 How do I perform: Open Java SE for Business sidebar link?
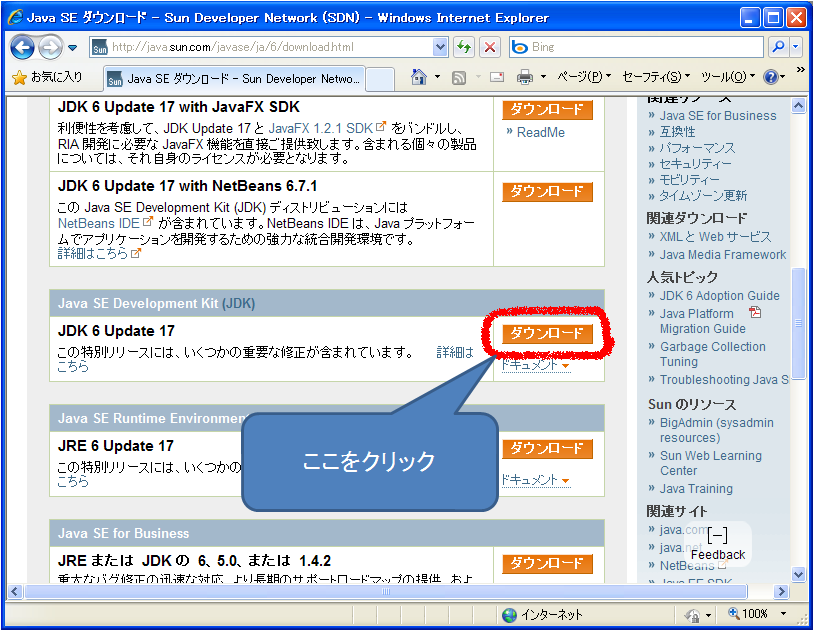[718, 116]
